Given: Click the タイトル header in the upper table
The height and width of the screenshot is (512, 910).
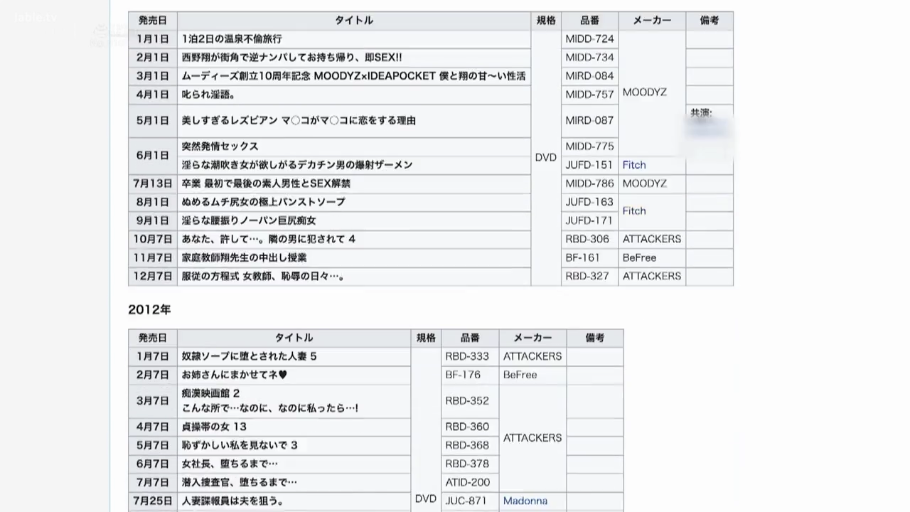Looking at the screenshot, I should (x=354, y=20).
